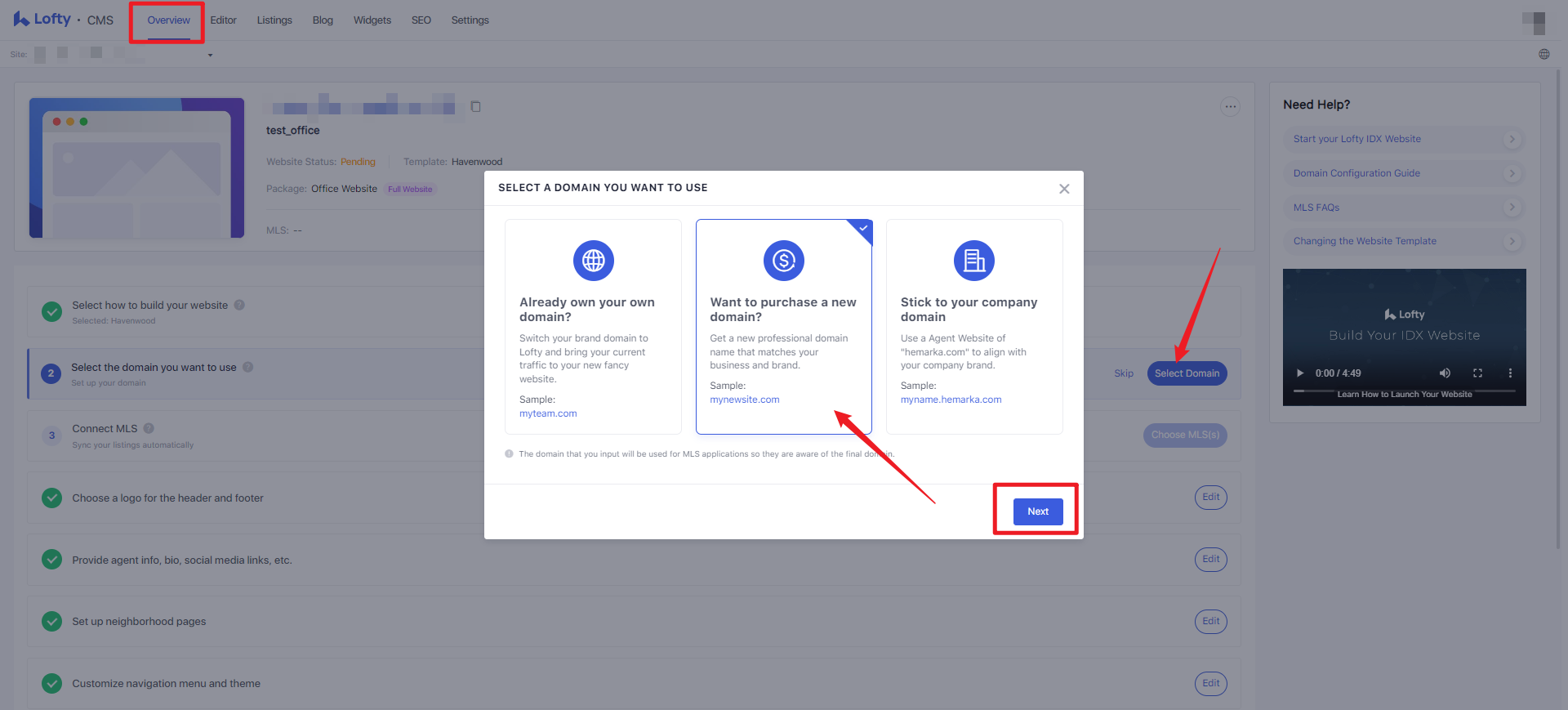Image resolution: width=1568 pixels, height=710 pixels.
Task: Click the Pending website status text
Action: 358,162
